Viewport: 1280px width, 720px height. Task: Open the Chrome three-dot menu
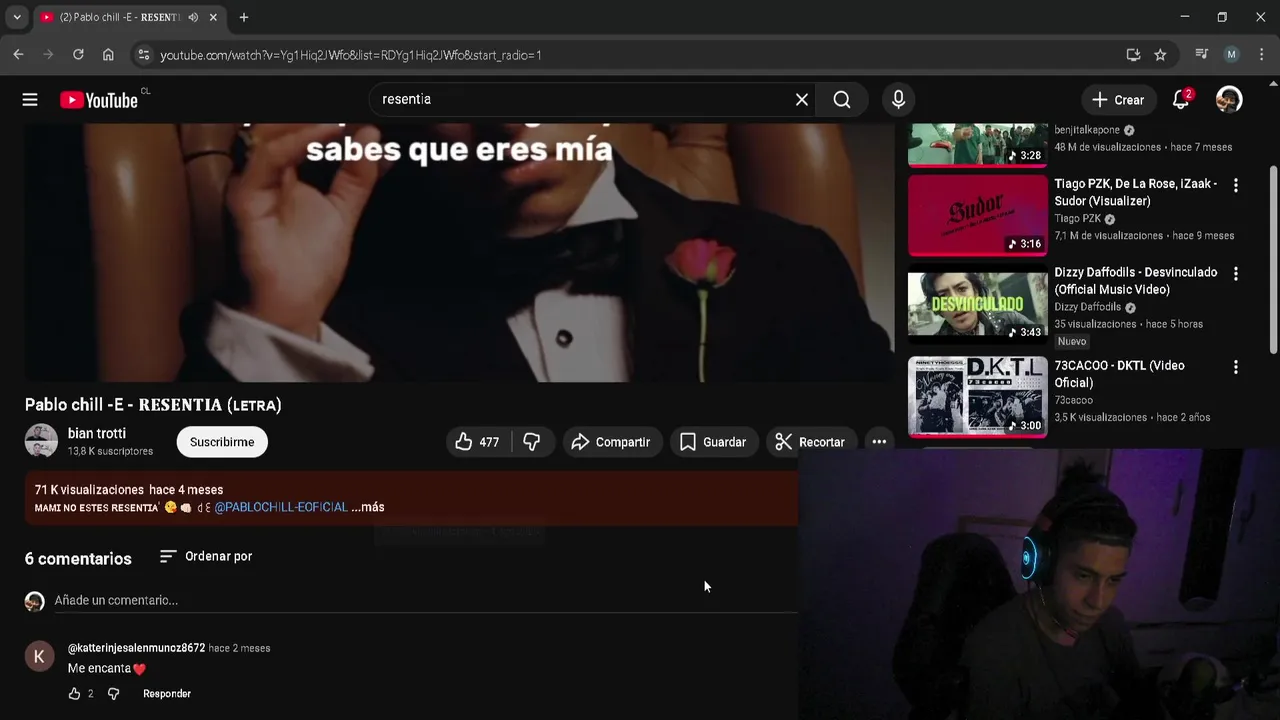[x=1261, y=55]
